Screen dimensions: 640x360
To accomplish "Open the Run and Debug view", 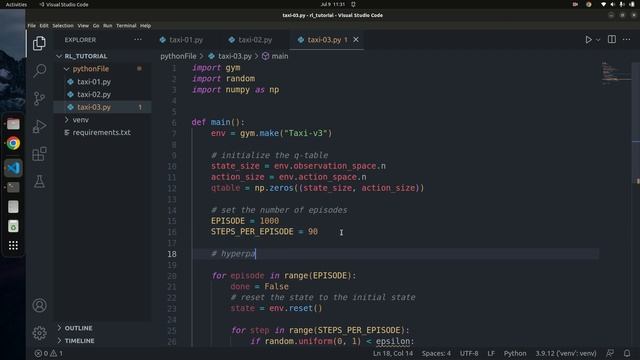I will pos(40,126).
